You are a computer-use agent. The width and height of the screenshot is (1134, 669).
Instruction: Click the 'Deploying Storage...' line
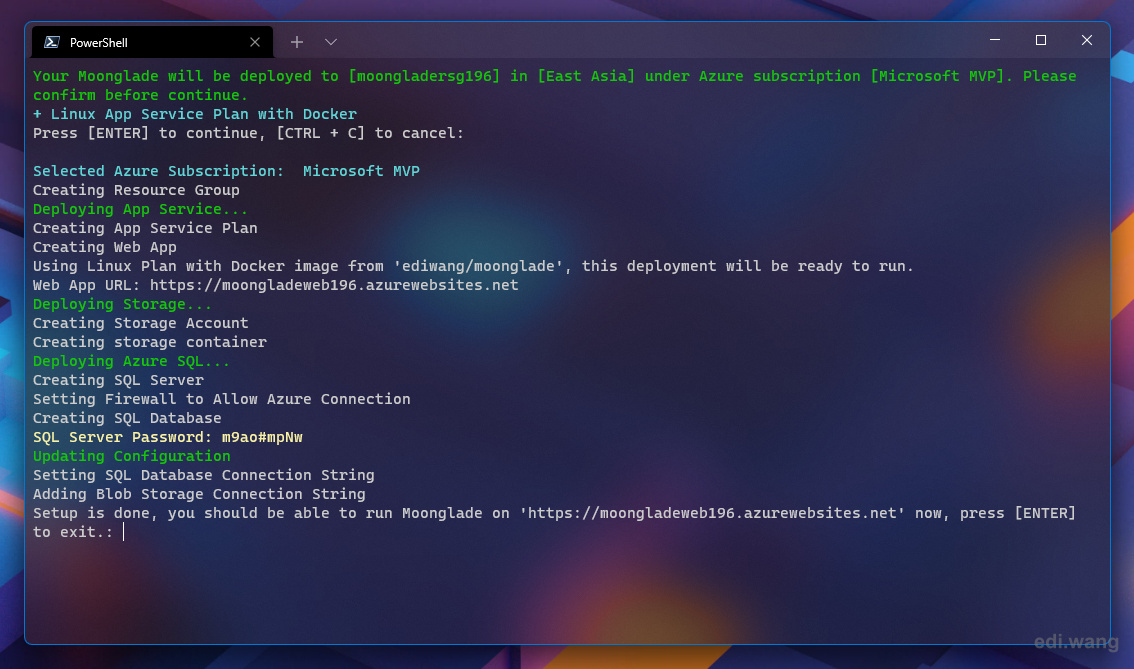click(122, 304)
